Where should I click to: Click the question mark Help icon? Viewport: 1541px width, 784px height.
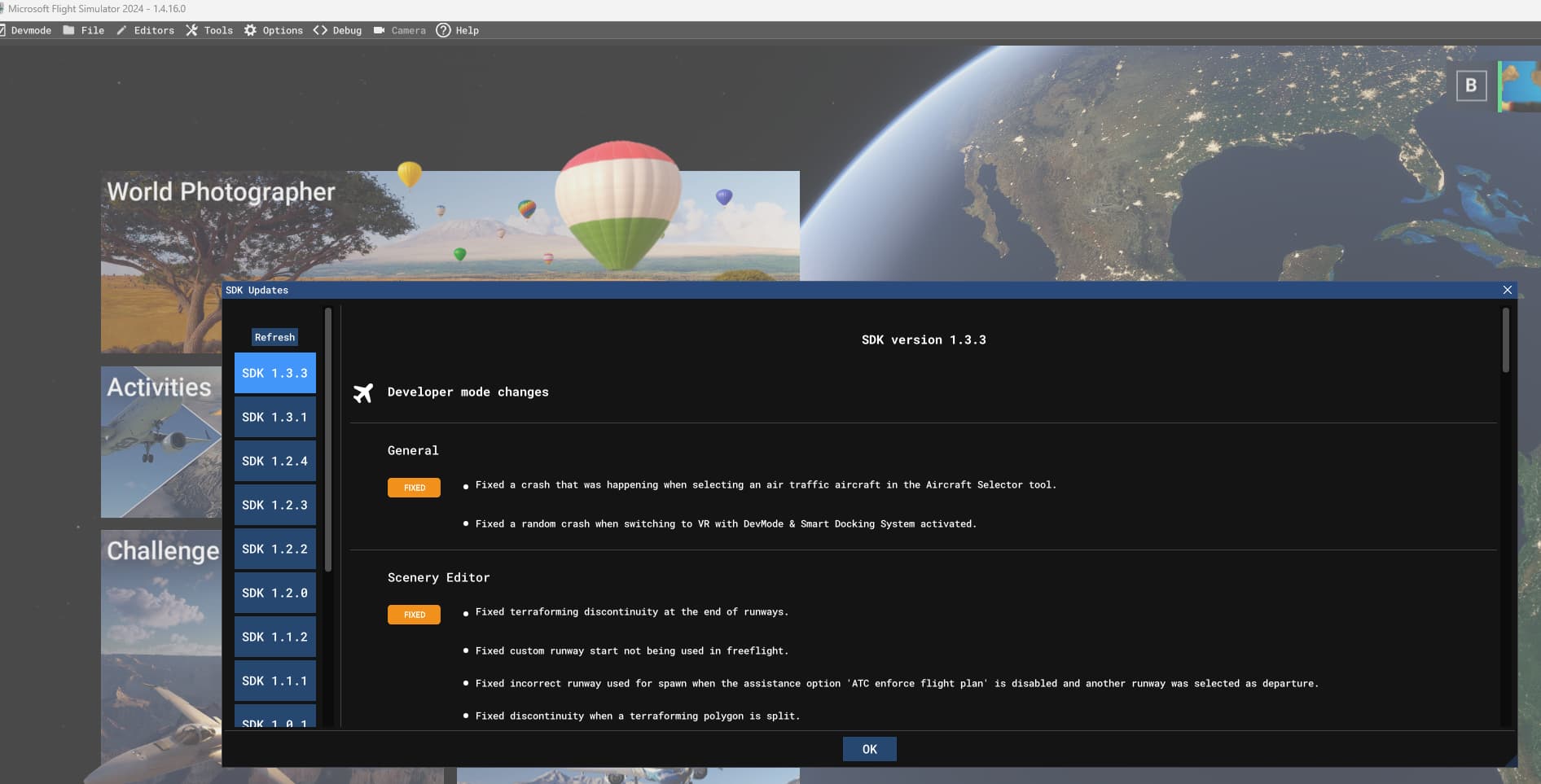click(443, 30)
